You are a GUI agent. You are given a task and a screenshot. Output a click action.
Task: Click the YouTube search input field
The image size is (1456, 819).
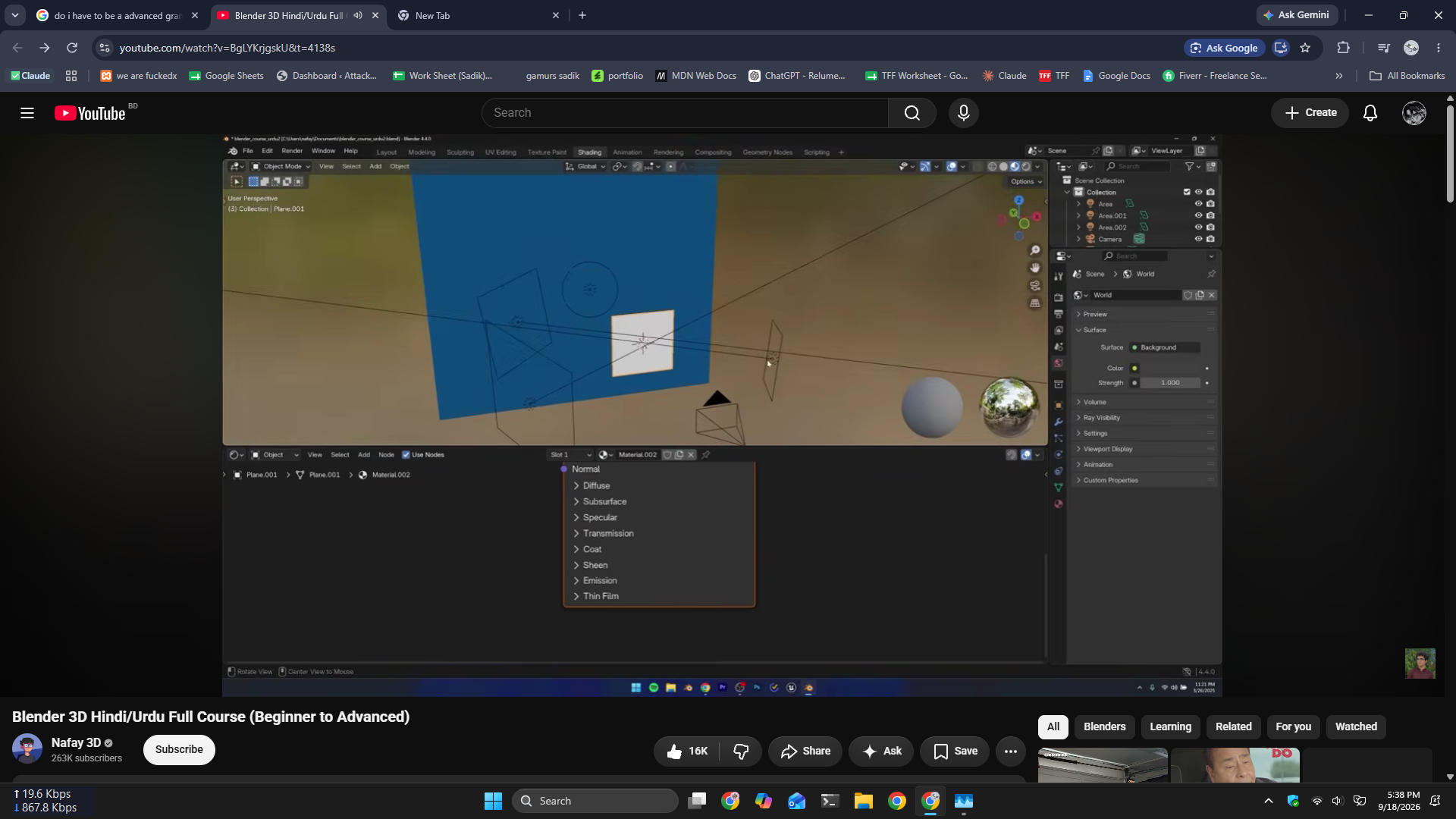[x=686, y=113]
